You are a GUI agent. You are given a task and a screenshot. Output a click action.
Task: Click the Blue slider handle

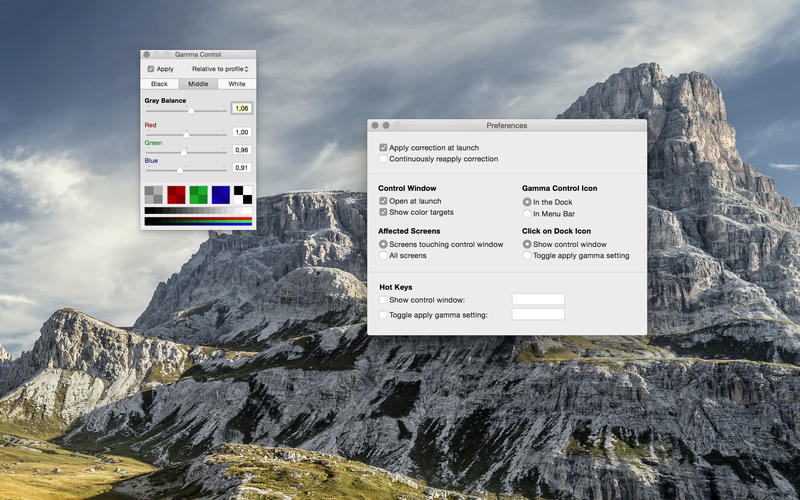[x=180, y=170]
